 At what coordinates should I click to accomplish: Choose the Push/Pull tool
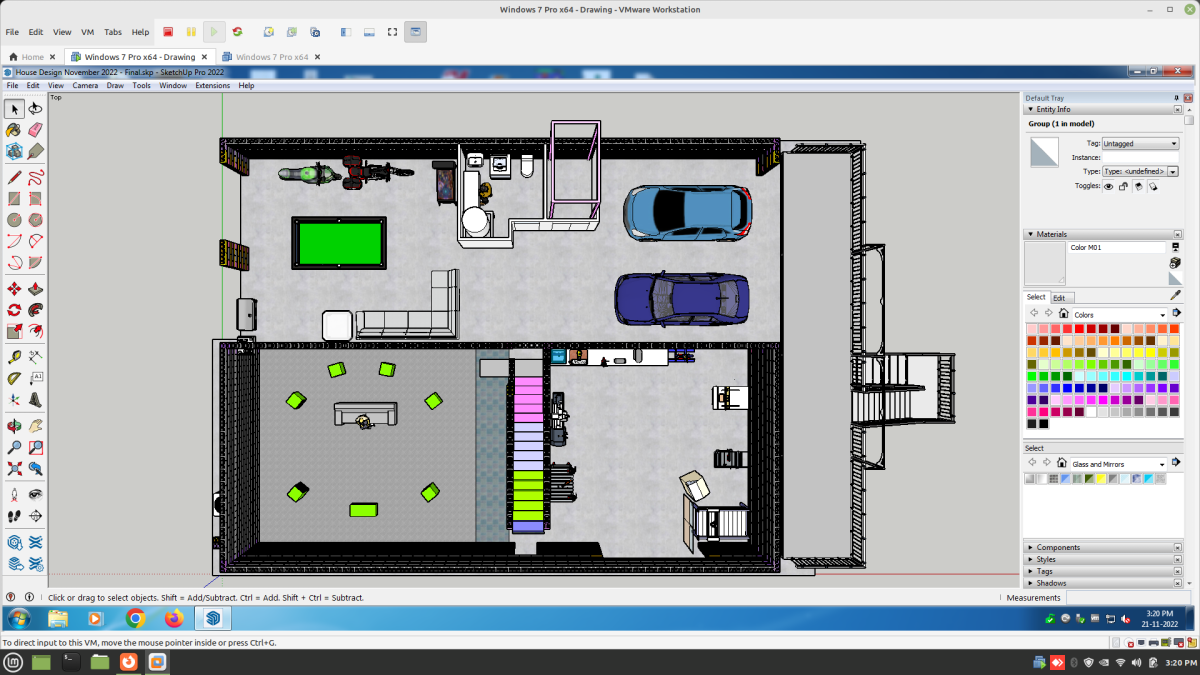36,289
